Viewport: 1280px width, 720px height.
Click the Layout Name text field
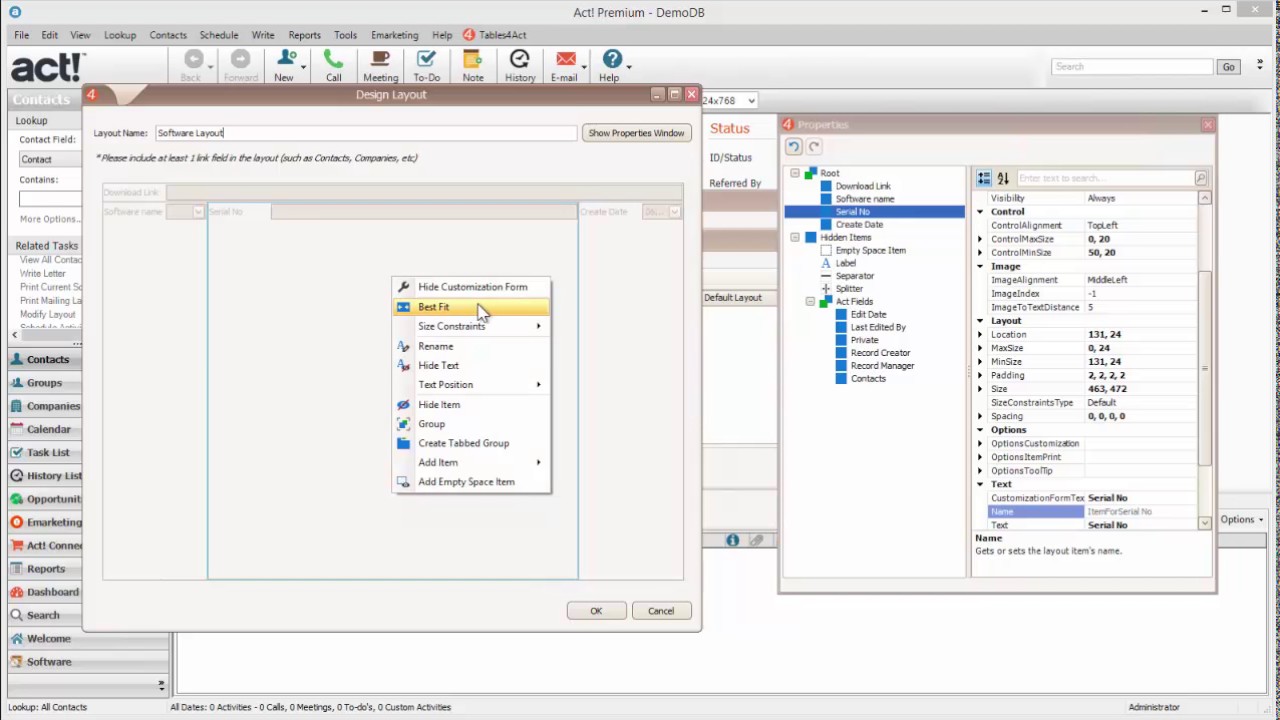click(366, 133)
